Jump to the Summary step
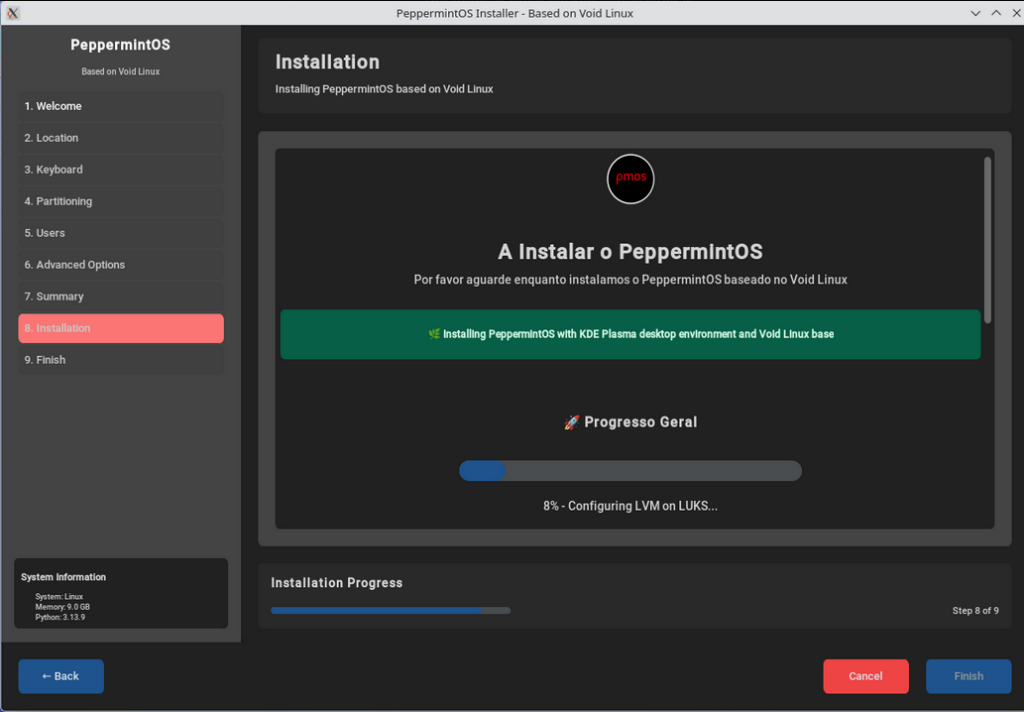1024x712 pixels. 121,297
